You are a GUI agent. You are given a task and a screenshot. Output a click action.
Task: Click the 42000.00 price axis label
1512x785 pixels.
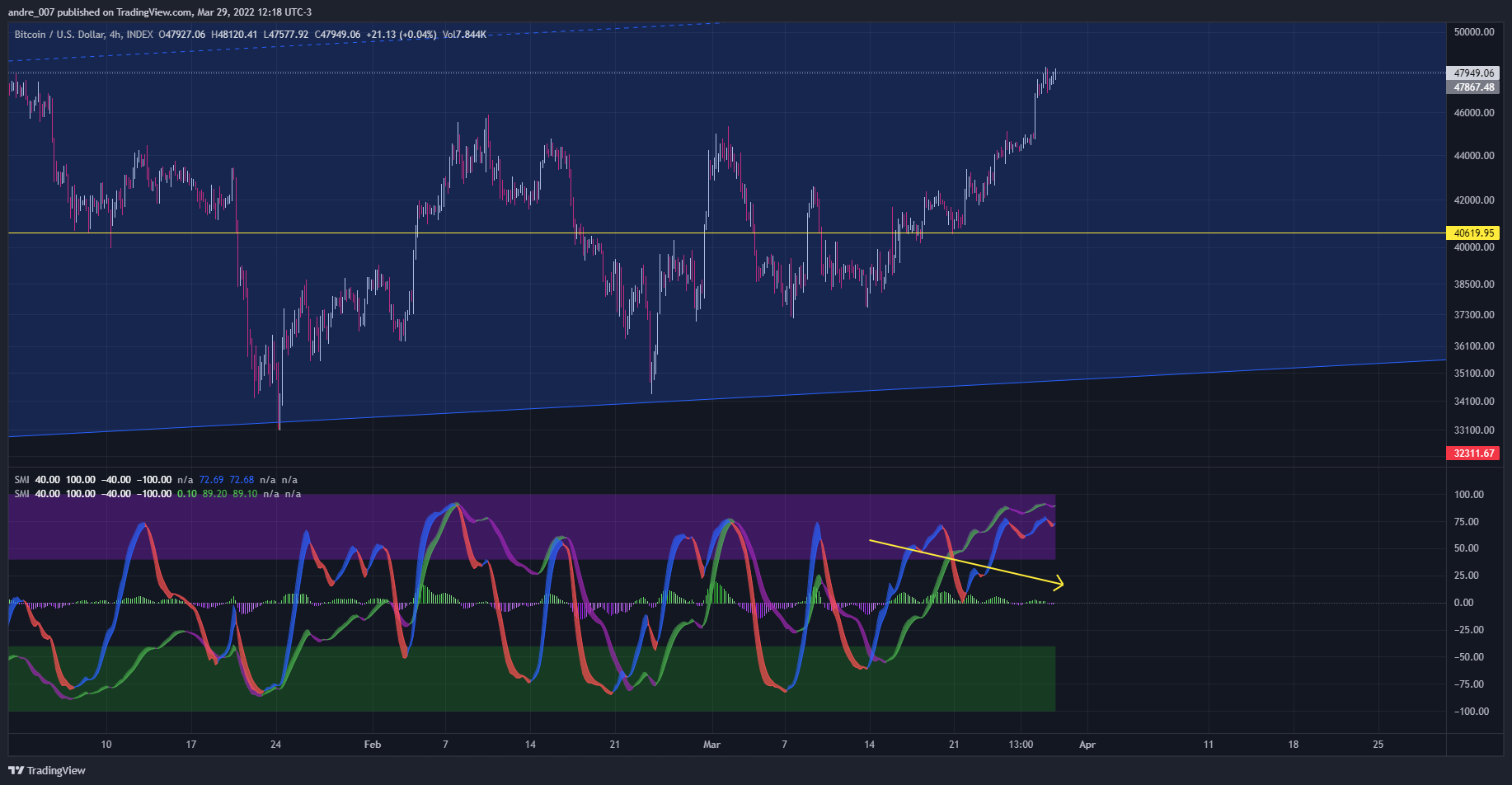tap(1474, 200)
